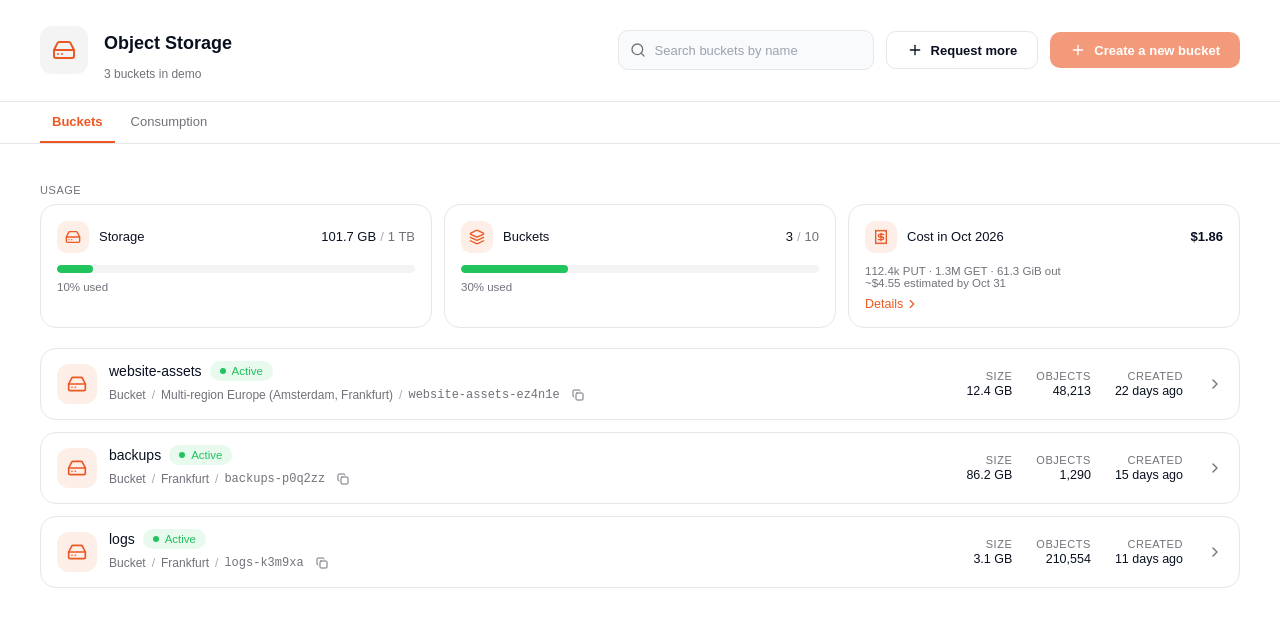
Task: Click the 11 days ago created value
Action: click(x=1149, y=559)
